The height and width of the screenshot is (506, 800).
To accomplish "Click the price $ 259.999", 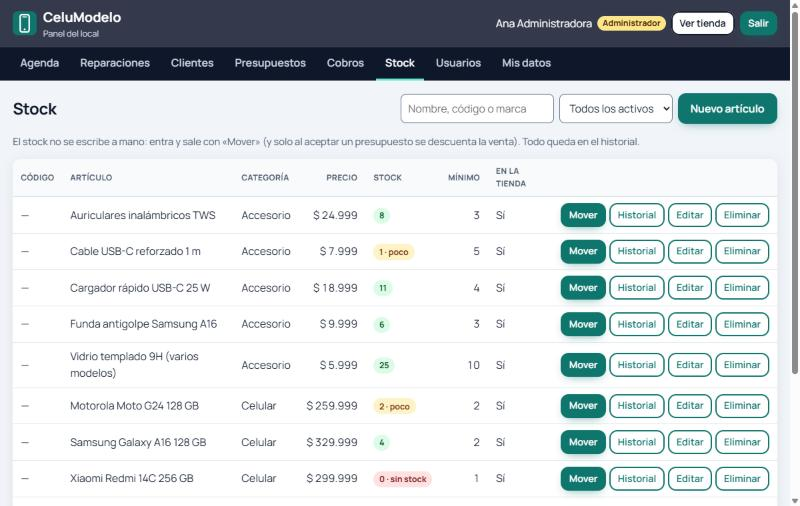I will point(332,406).
